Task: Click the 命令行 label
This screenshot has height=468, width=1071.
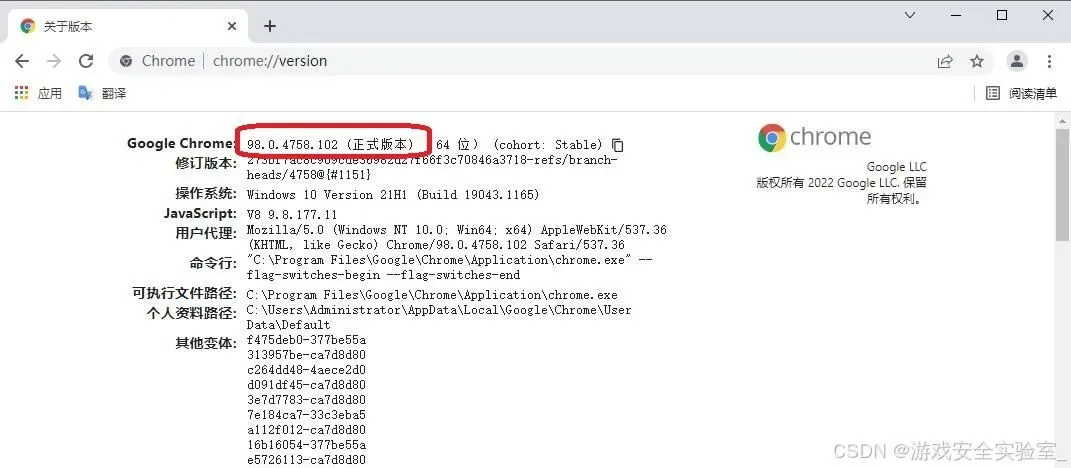Action: click(x=213, y=263)
